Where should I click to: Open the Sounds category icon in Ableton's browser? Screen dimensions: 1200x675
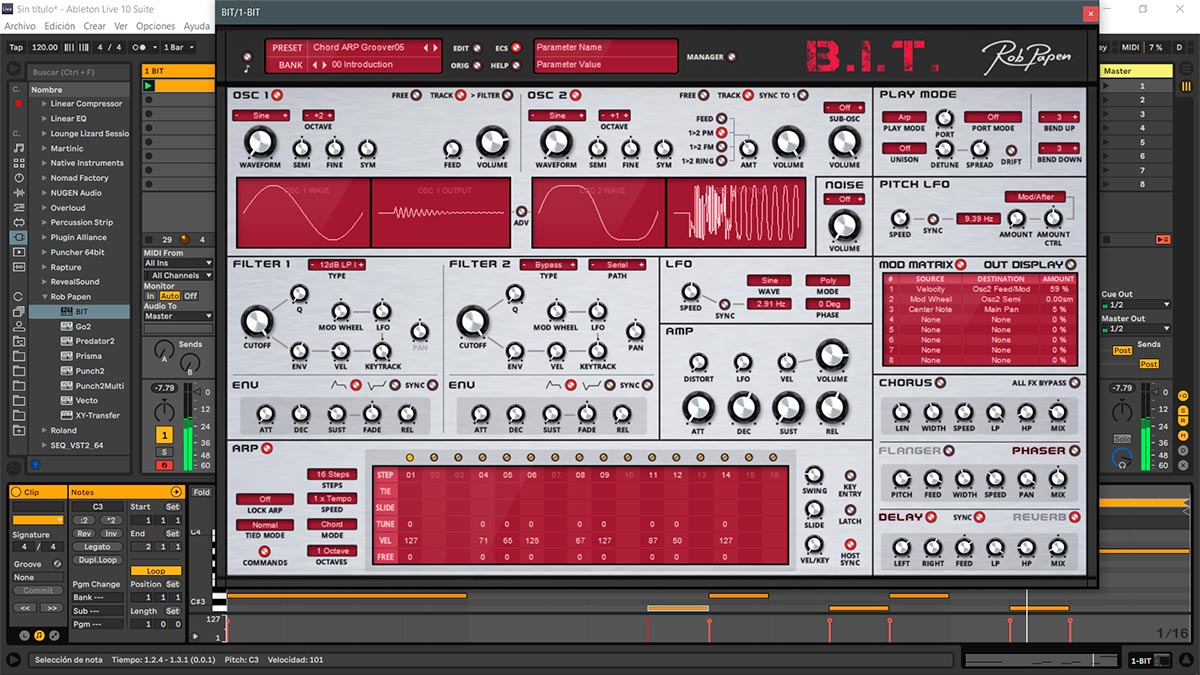pyautogui.click(x=18, y=148)
